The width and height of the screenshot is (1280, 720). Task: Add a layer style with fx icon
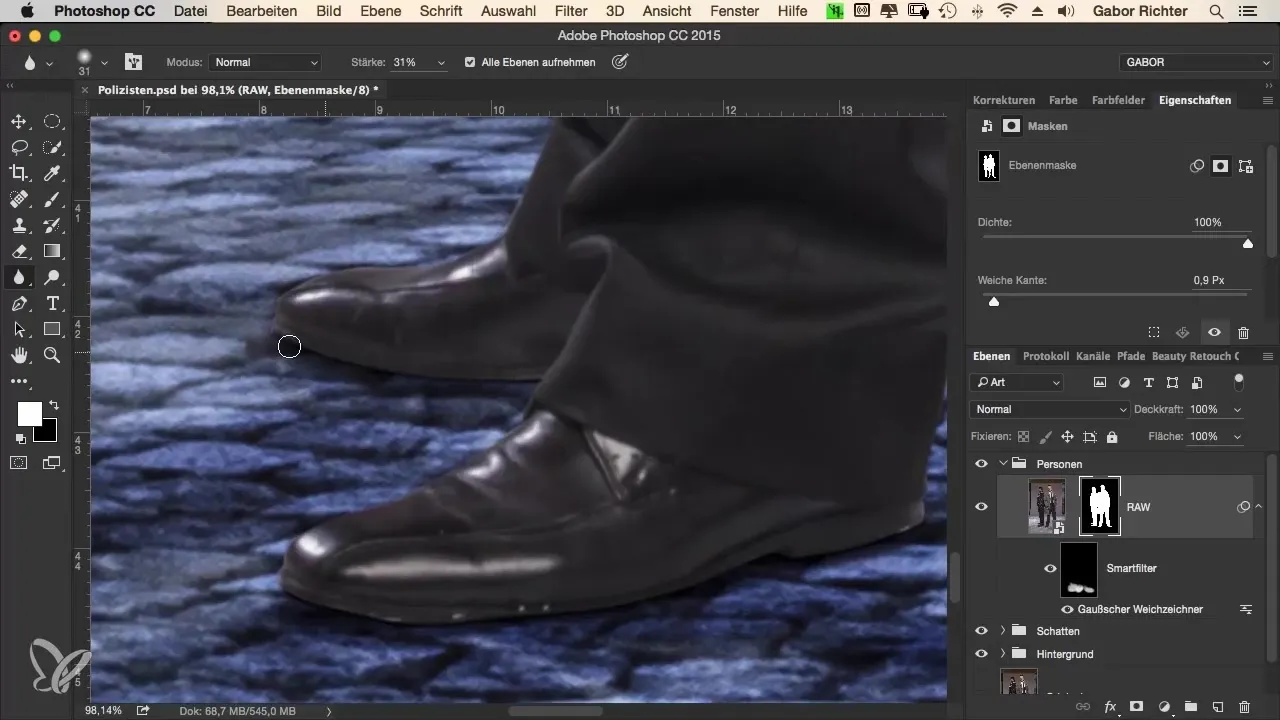tap(1109, 706)
